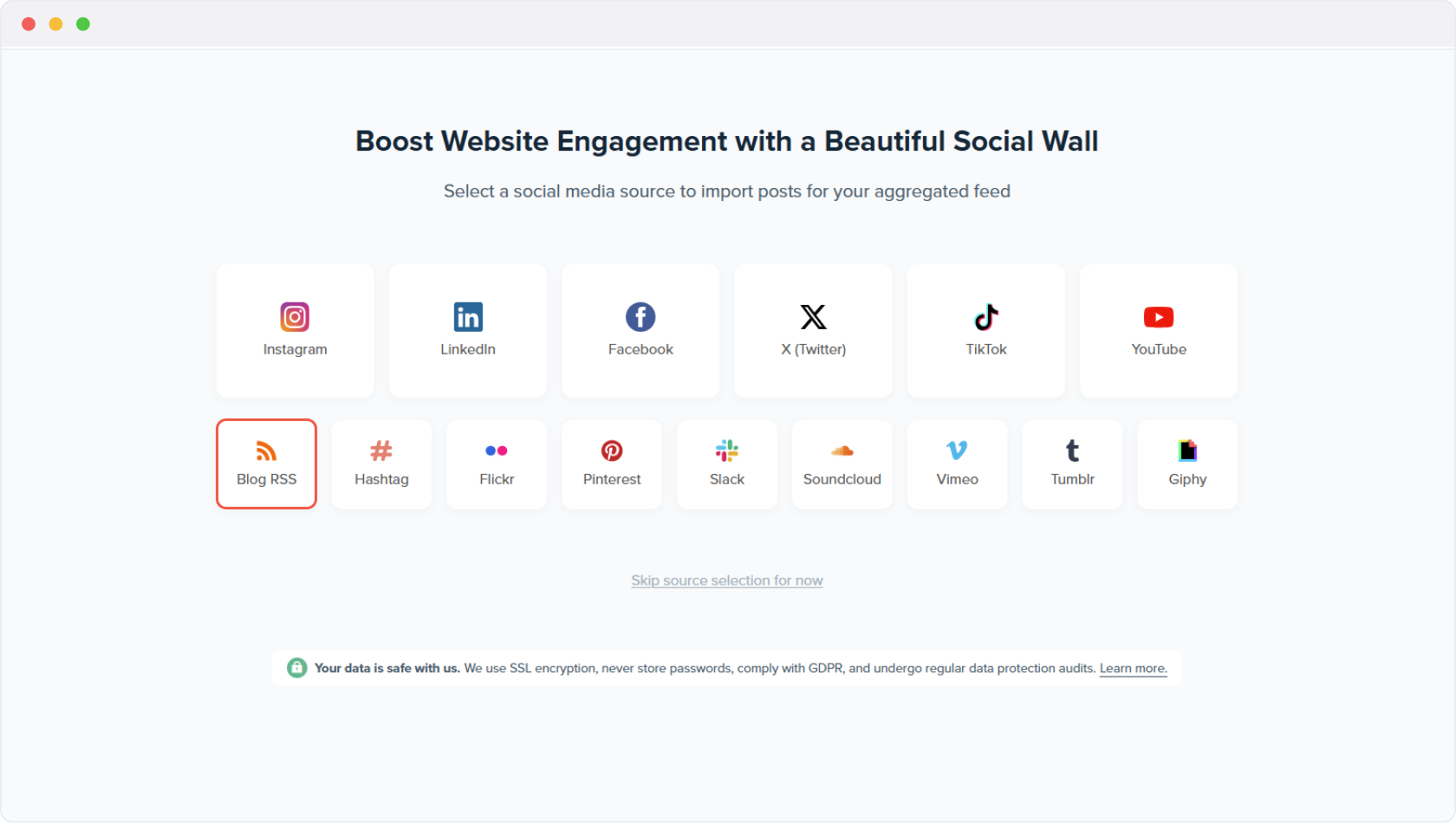The width and height of the screenshot is (1456, 823).
Task: Click the green maximize window button
Action: (83, 24)
